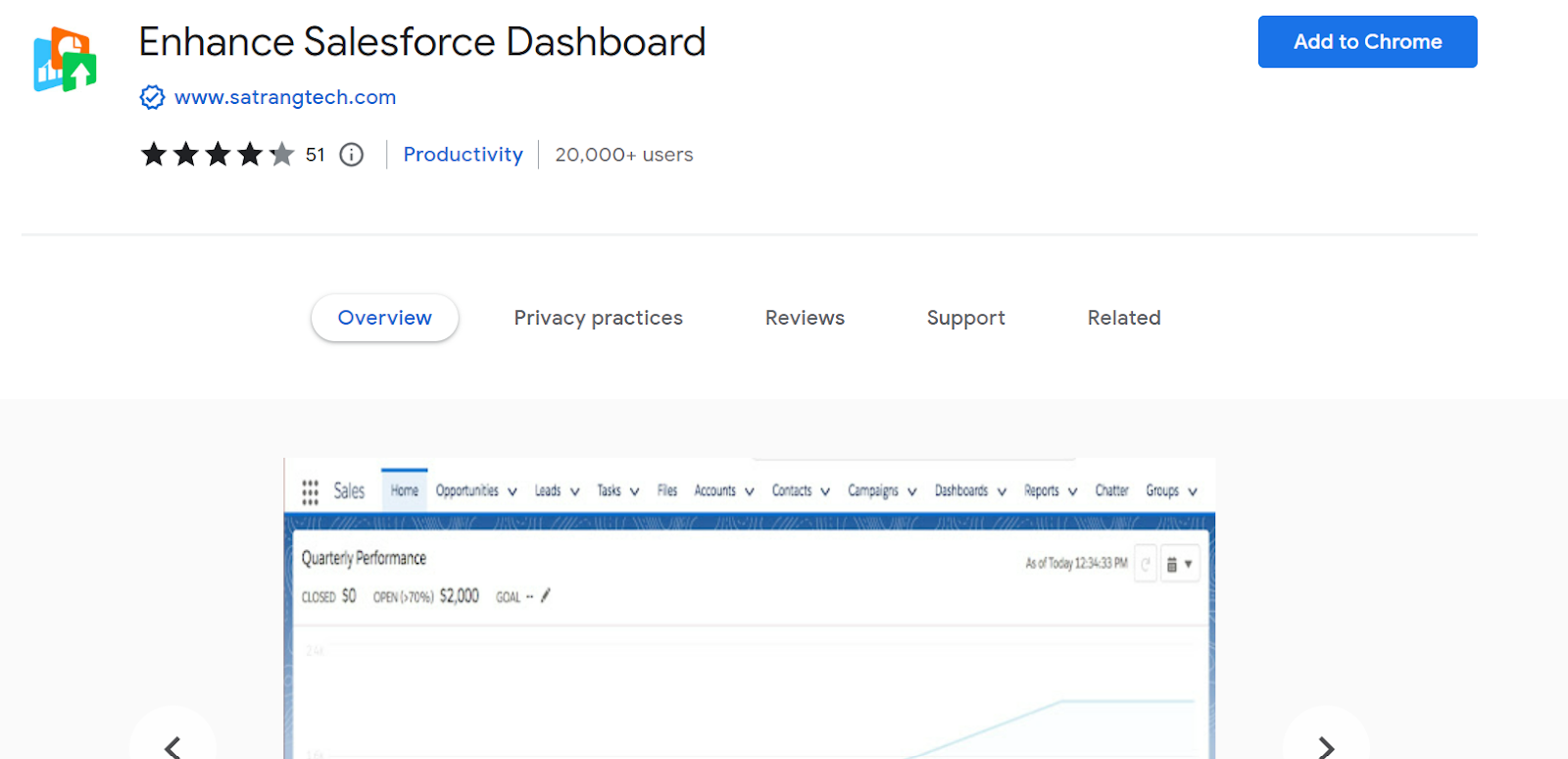Expand the Opportunities tab dropdown arrow
The image size is (1568, 759).
(x=512, y=491)
